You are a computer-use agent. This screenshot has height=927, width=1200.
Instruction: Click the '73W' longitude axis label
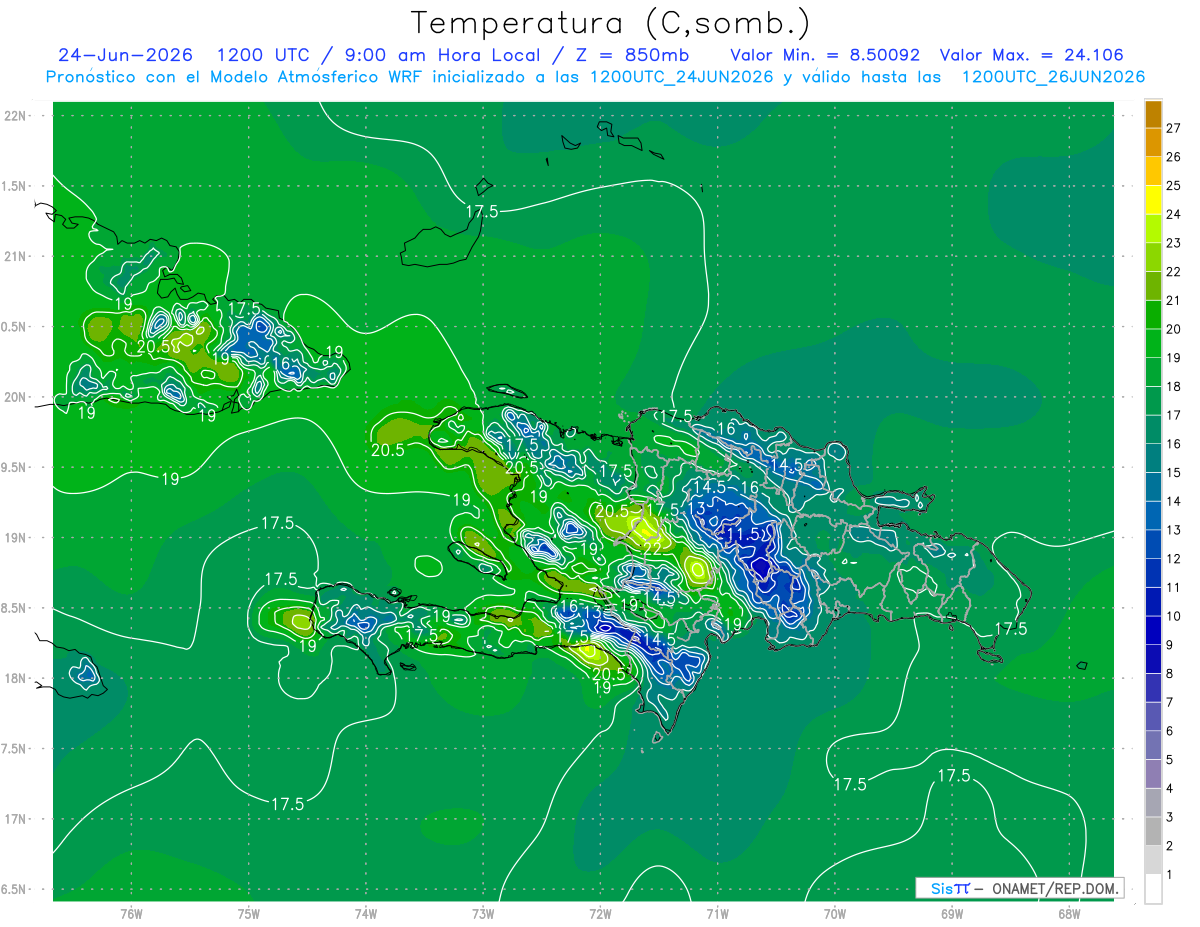(483, 914)
